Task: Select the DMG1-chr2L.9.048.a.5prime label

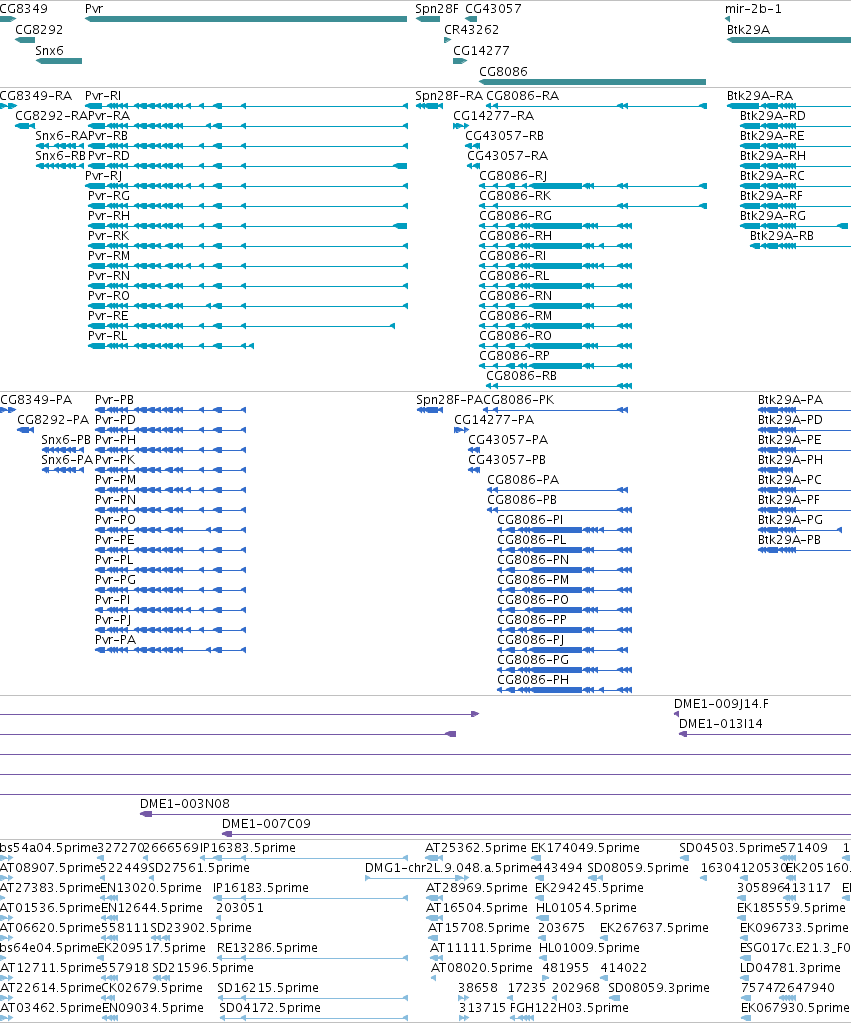Action: tap(450, 868)
